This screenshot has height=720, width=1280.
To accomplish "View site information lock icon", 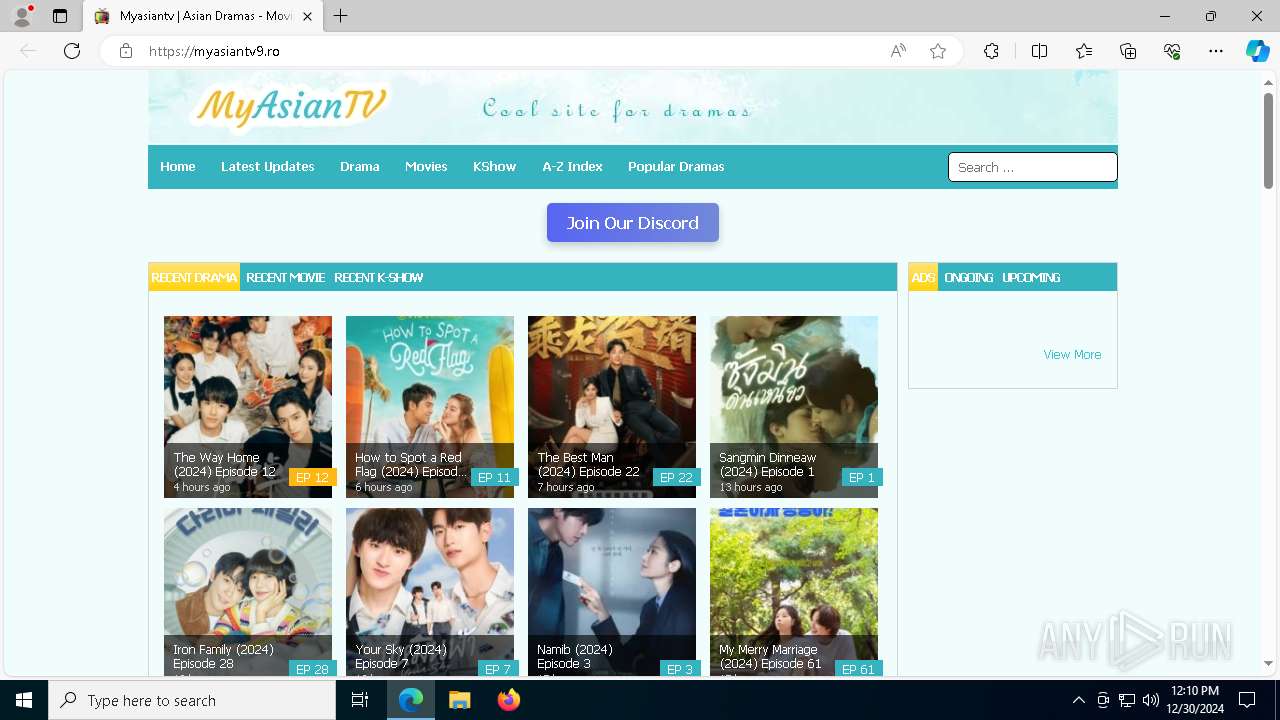I will point(126,51).
